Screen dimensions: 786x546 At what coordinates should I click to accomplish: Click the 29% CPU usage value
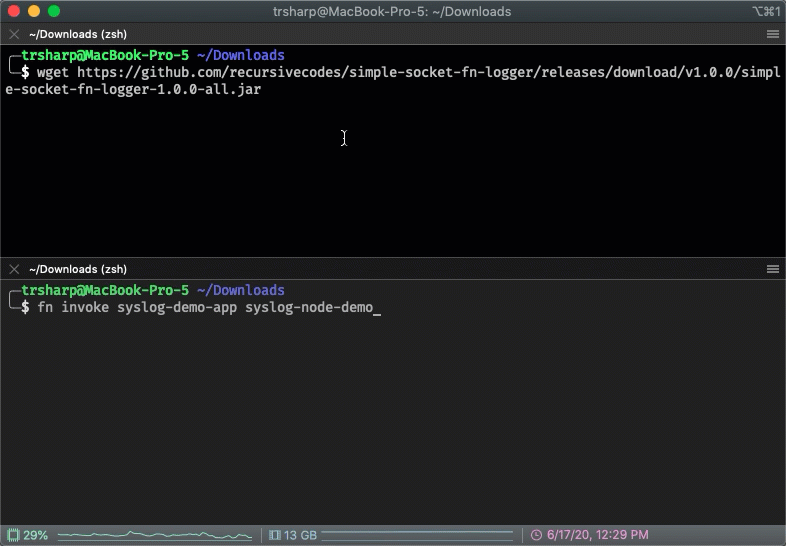pos(36,535)
